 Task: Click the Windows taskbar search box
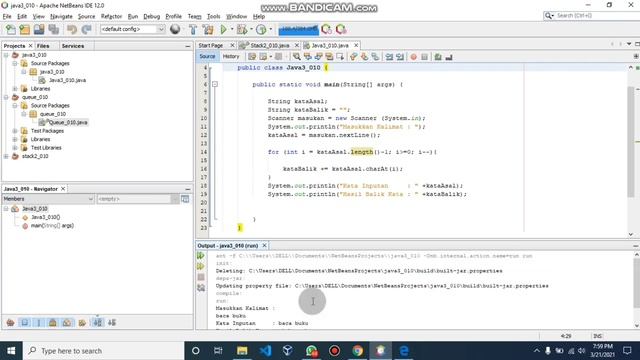103,351
